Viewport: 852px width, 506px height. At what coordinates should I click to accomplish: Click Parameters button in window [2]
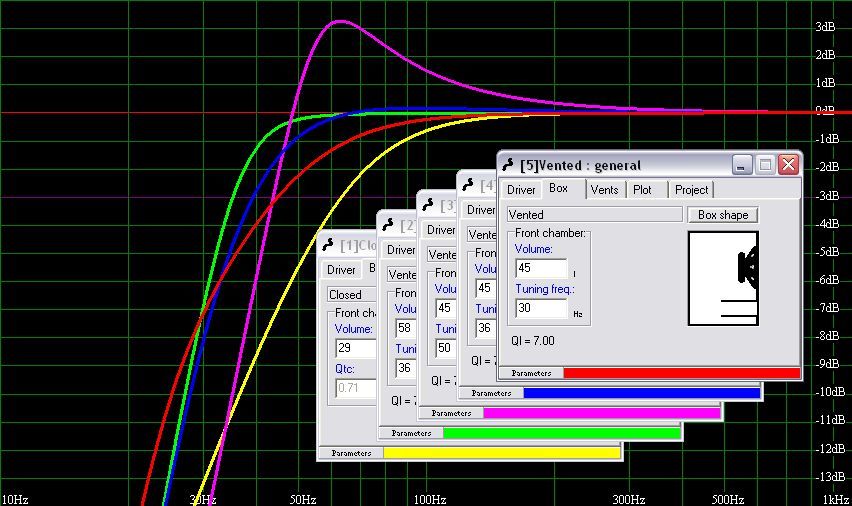(411, 433)
